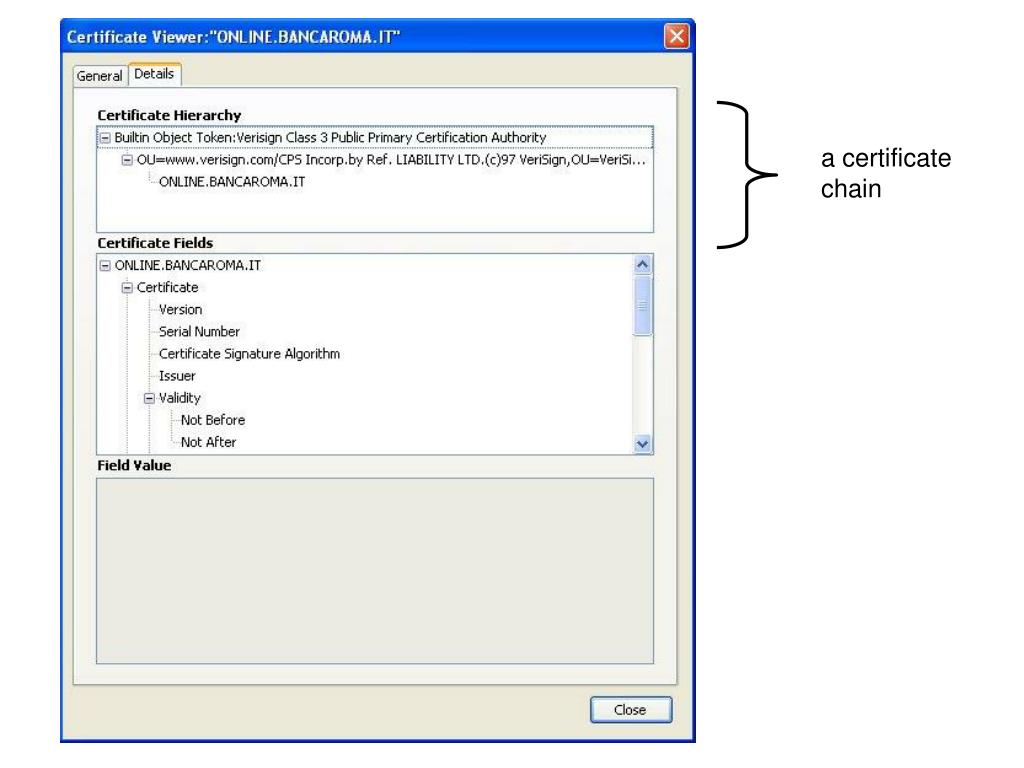Collapse the Builtin Object Token hierarchy node
1024x768 pixels.
point(105,138)
